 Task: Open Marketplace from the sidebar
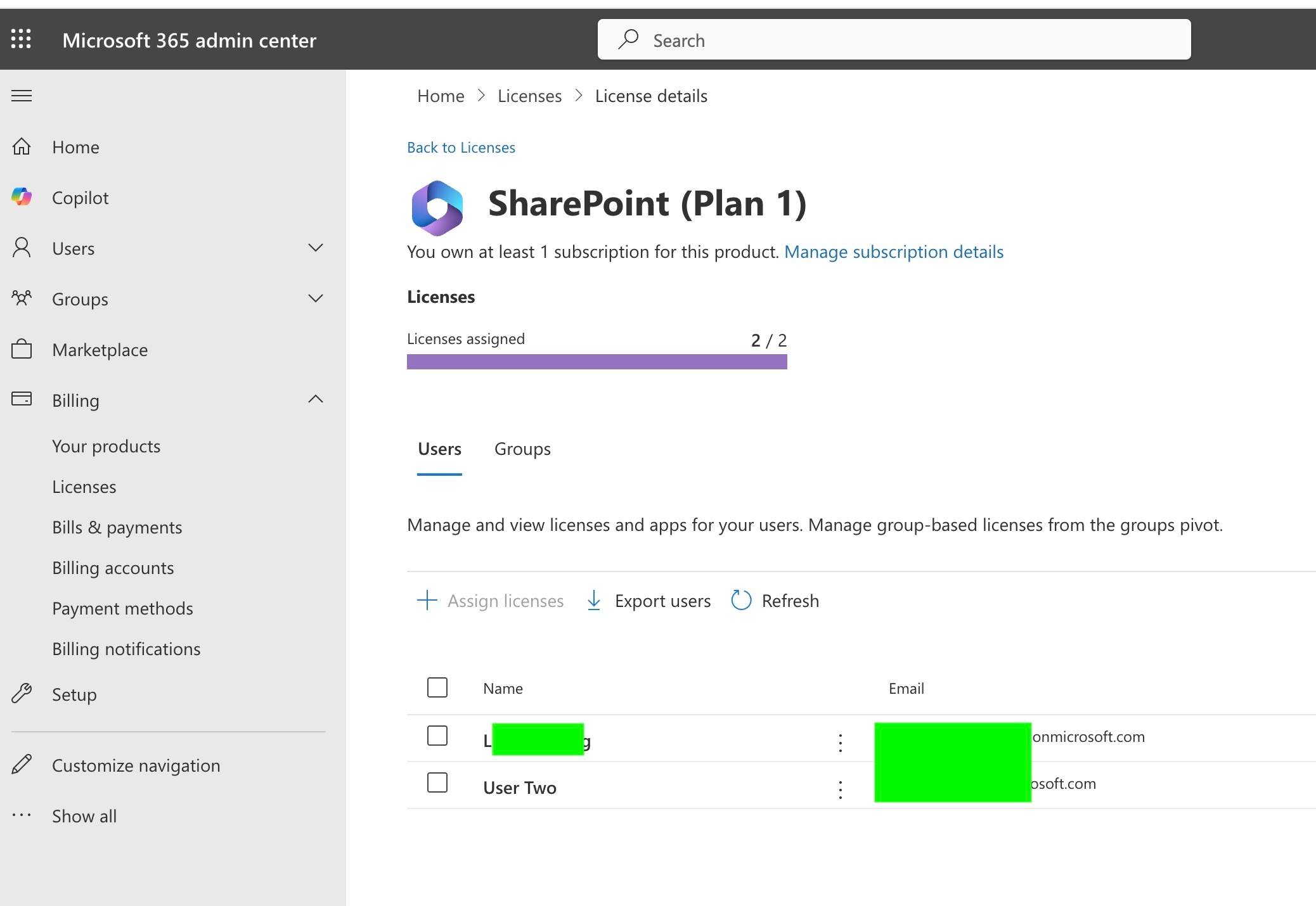coord(100,349)
